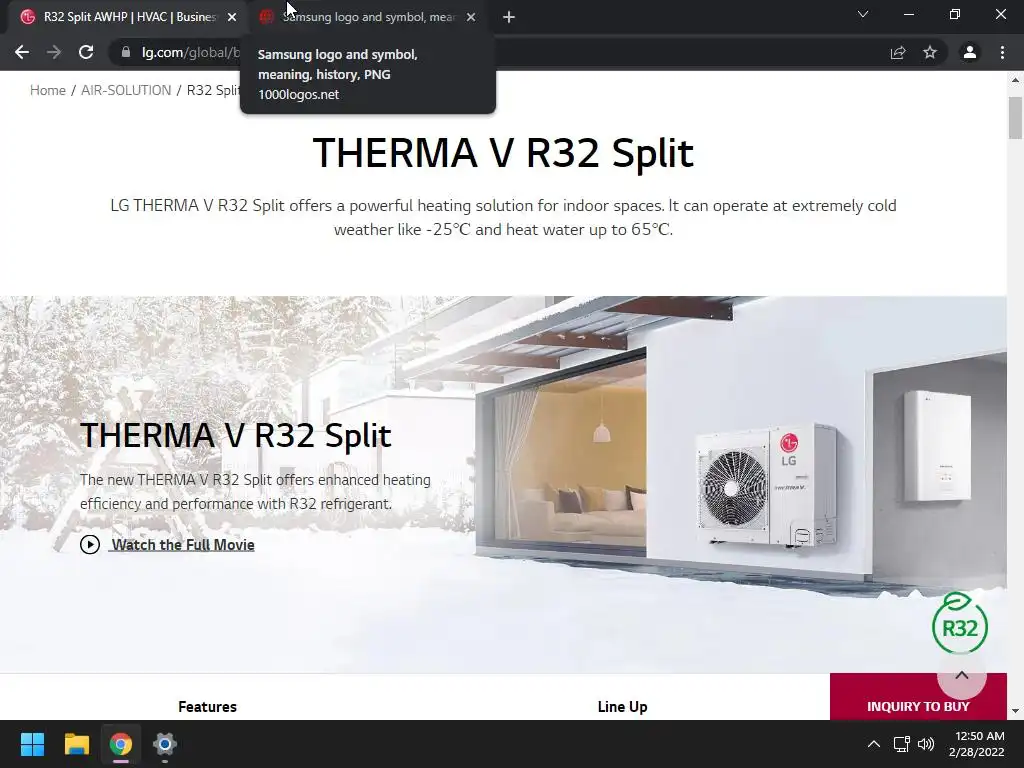Click the page vertical scrollbar thumb

(1015, 118)
